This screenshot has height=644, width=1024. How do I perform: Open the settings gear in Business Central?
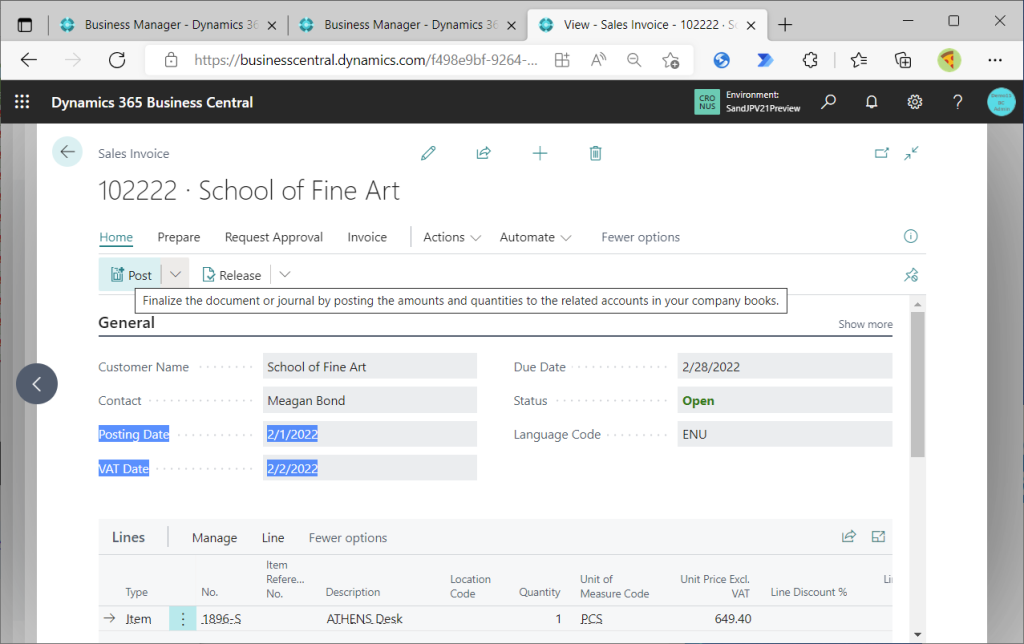914,102
